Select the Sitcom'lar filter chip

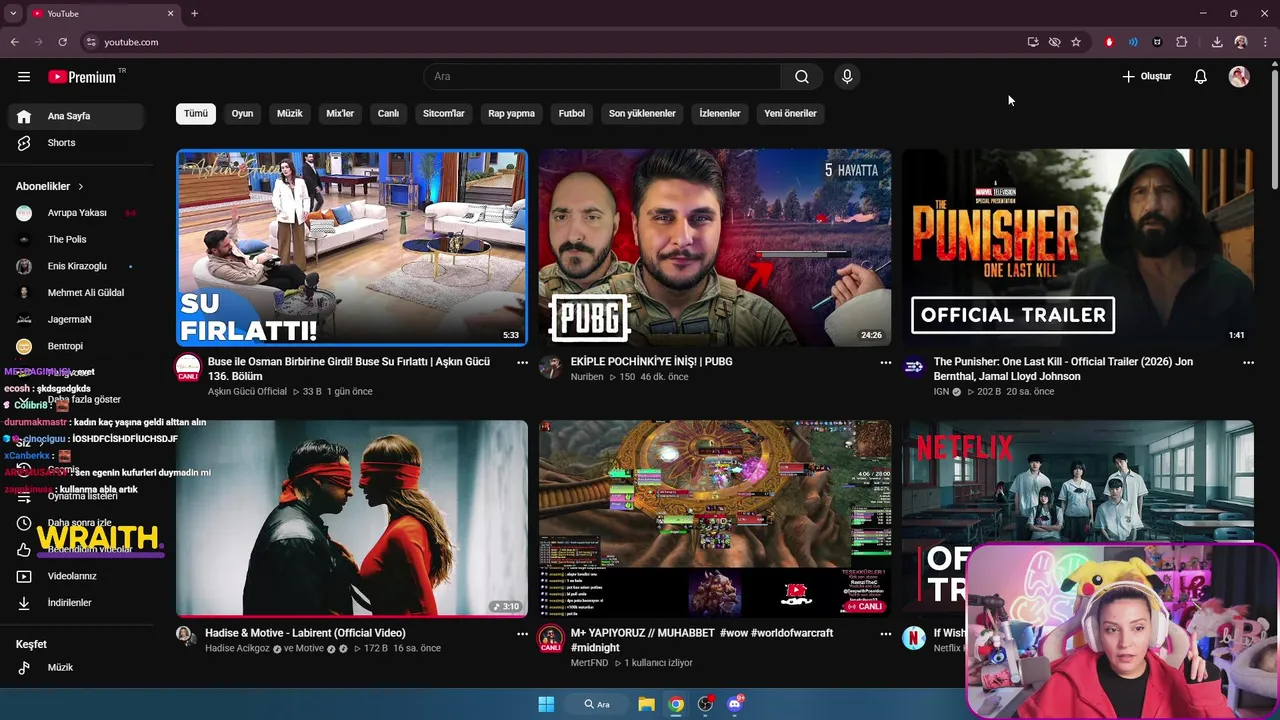point(444,114)
